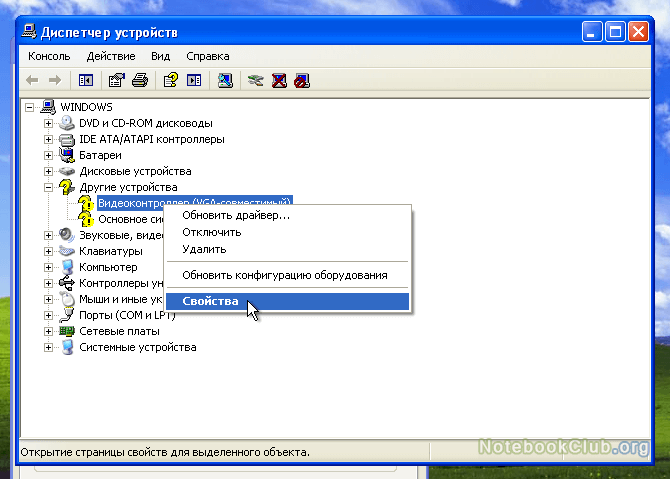670x479 pixels.
Task: Click the Print toolbar icon
Action: [x=140, y=80]
